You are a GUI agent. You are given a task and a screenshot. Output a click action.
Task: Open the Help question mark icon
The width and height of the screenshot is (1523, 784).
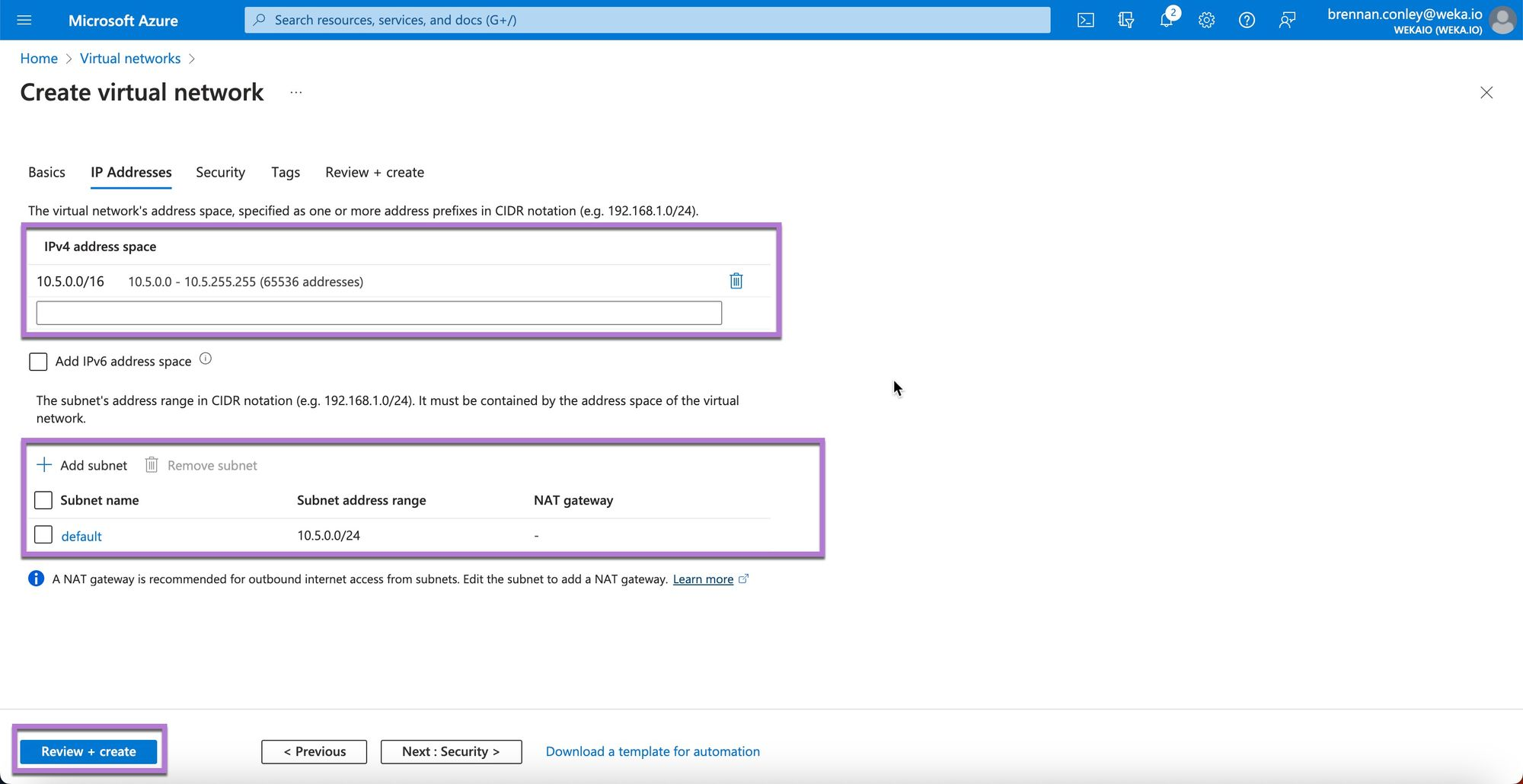[1247, 20]
